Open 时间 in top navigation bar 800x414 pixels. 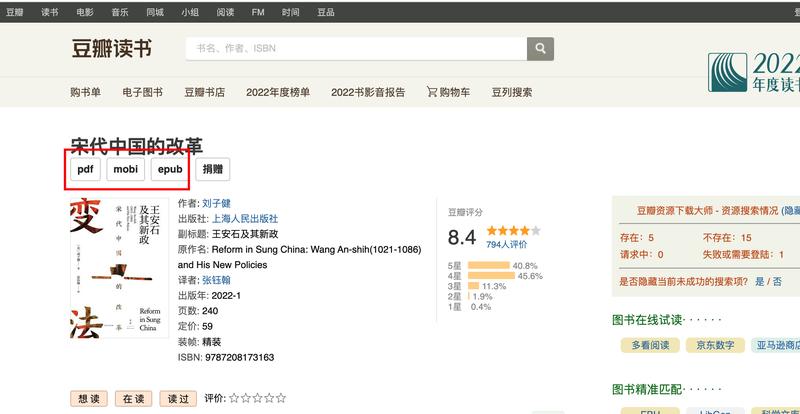tap(291, 12)
